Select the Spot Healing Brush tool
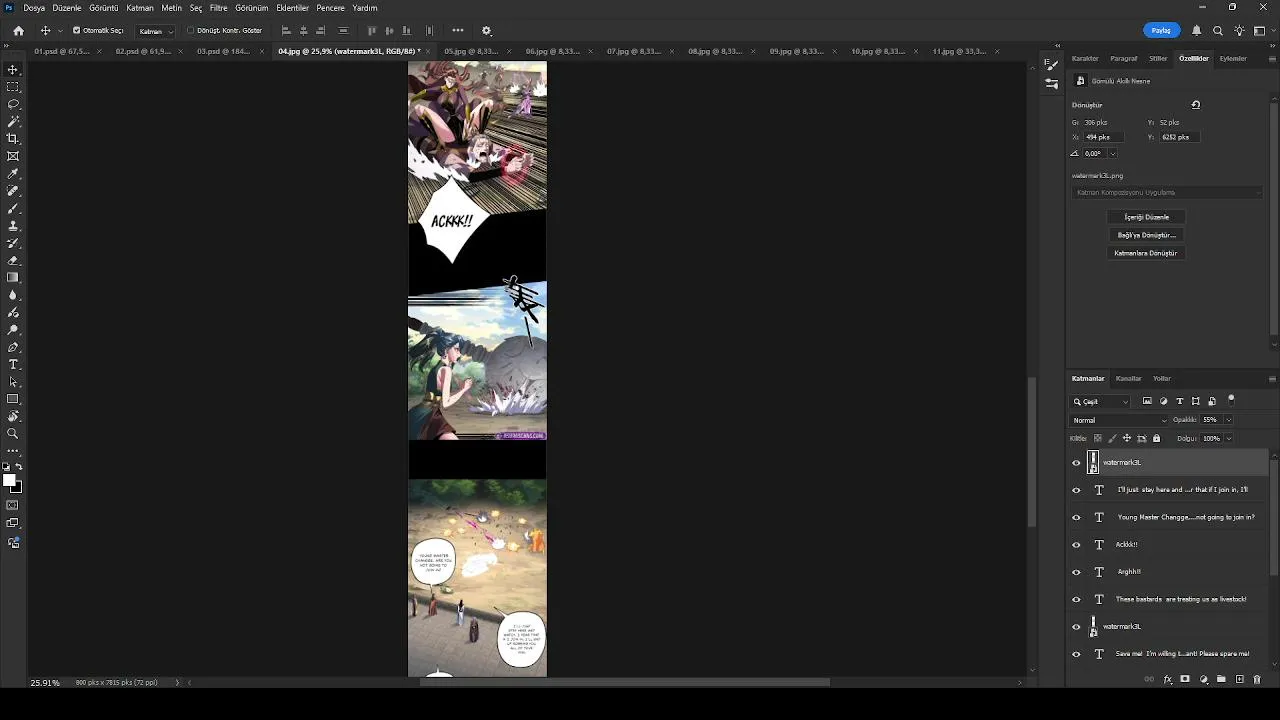This screenshot has width=1280, height=720. pos(13,190)
